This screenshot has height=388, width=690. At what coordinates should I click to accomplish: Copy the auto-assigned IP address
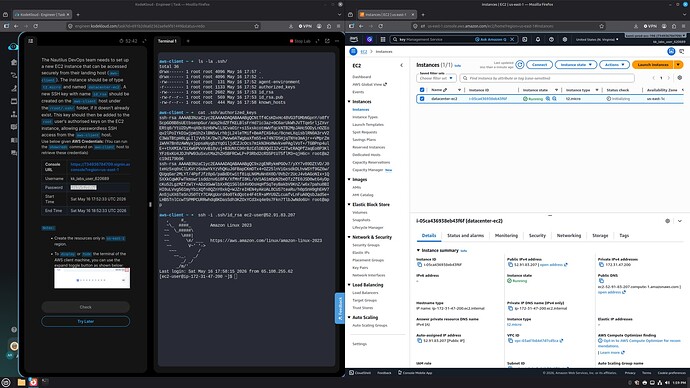click(x=419, y=340)
